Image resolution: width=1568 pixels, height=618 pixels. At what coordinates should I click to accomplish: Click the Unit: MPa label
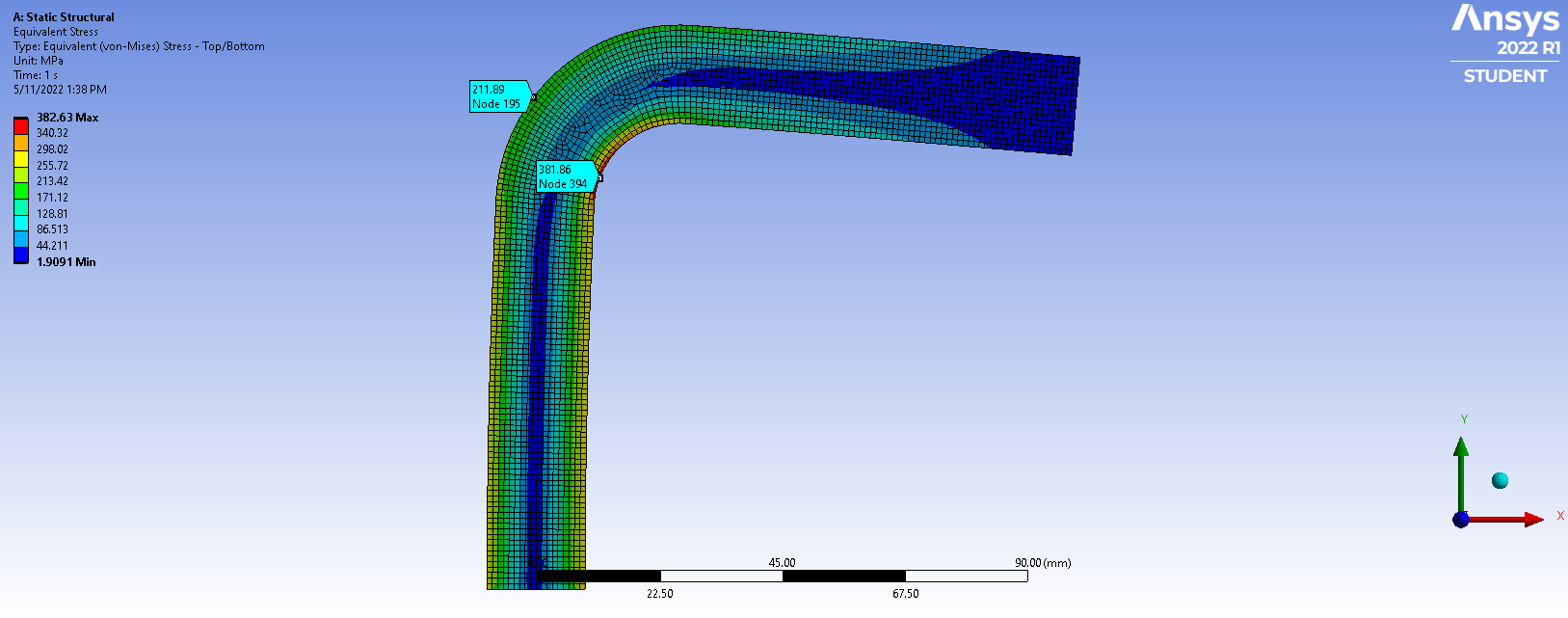[39, 61]
